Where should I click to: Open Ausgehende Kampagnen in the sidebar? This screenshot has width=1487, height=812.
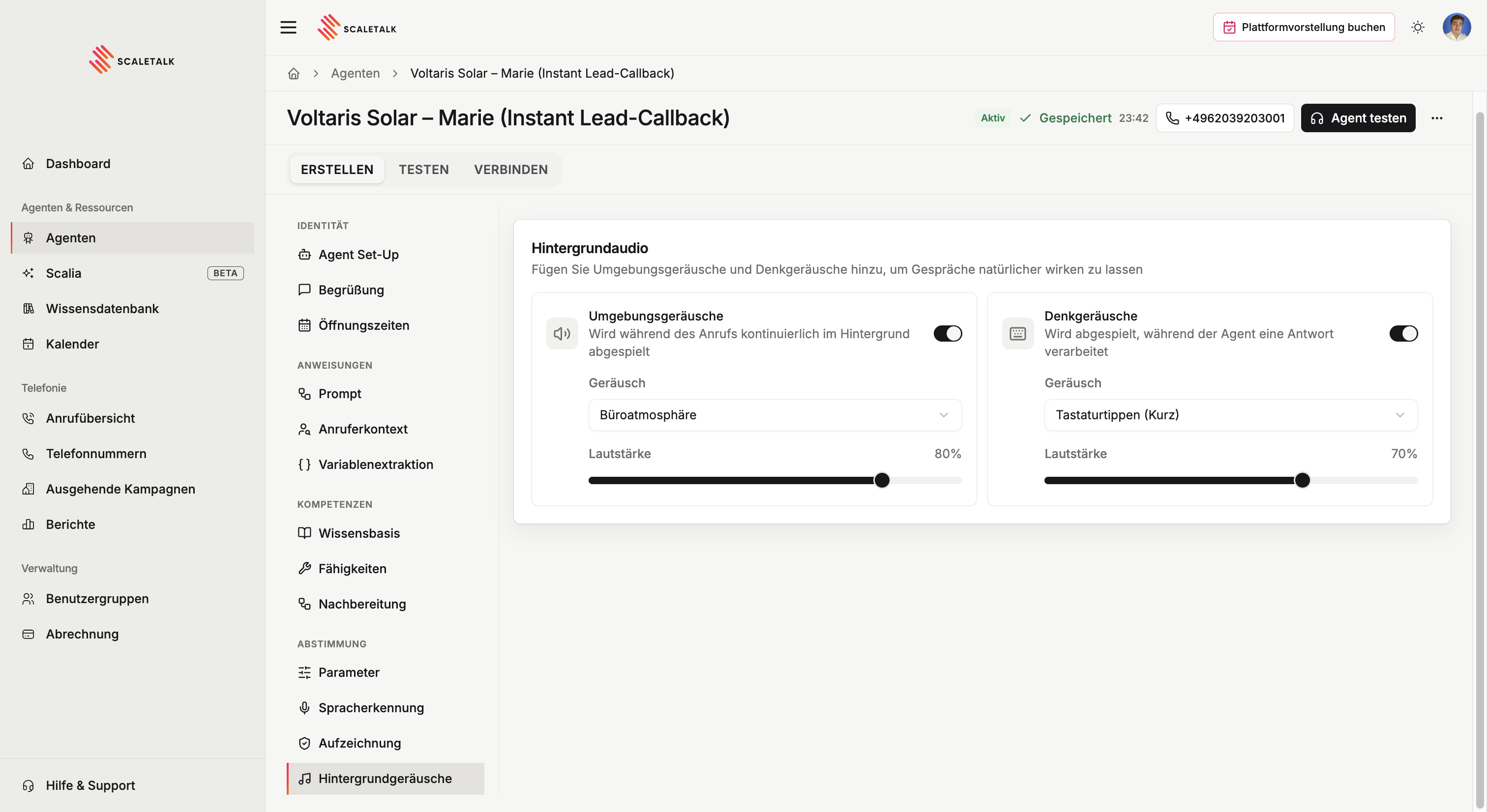[133, 489]
